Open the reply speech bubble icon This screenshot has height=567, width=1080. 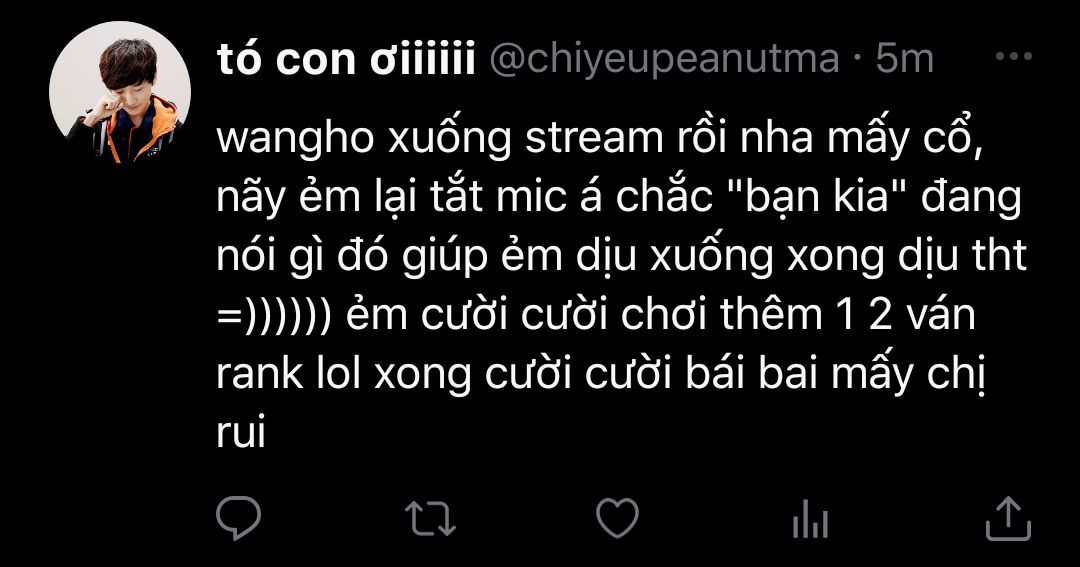239,518
